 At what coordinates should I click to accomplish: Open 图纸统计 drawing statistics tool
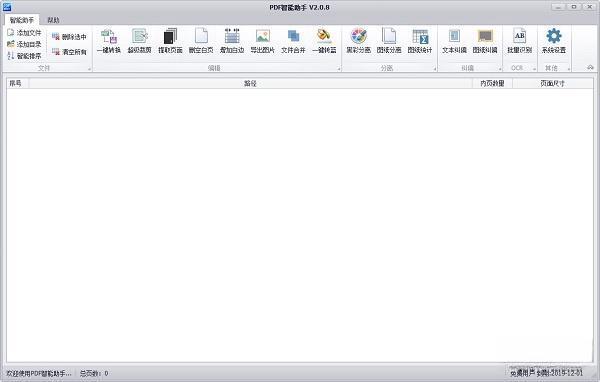click(x=420, y=41)
